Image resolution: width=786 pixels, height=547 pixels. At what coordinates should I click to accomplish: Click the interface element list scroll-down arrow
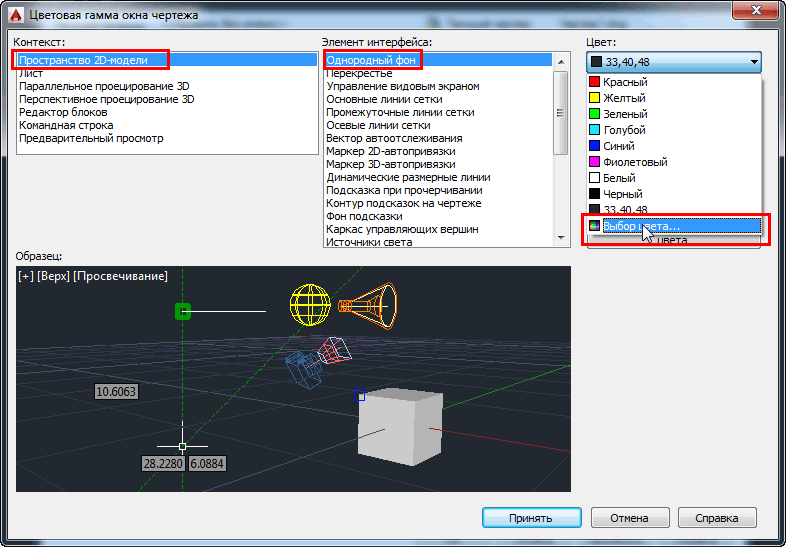coord(561,238)
